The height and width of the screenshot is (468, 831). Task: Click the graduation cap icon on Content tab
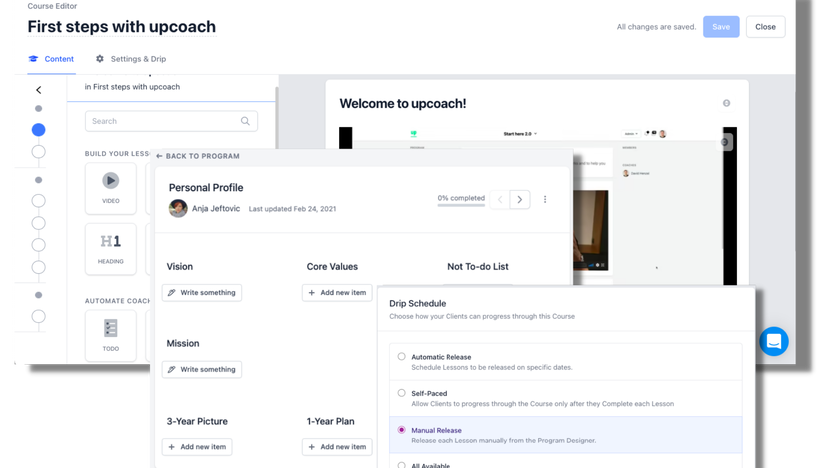pyautogui.click(x=33, y=59)
